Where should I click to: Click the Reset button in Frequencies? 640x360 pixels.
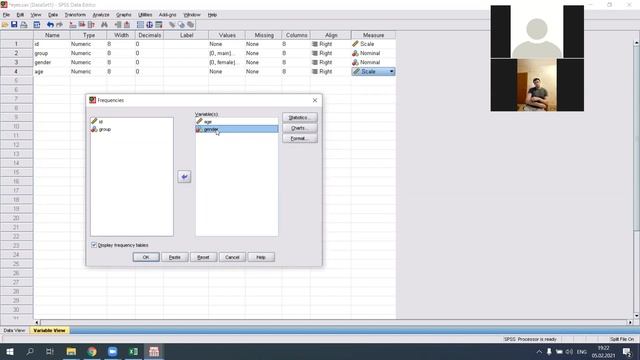coord(203,257)
